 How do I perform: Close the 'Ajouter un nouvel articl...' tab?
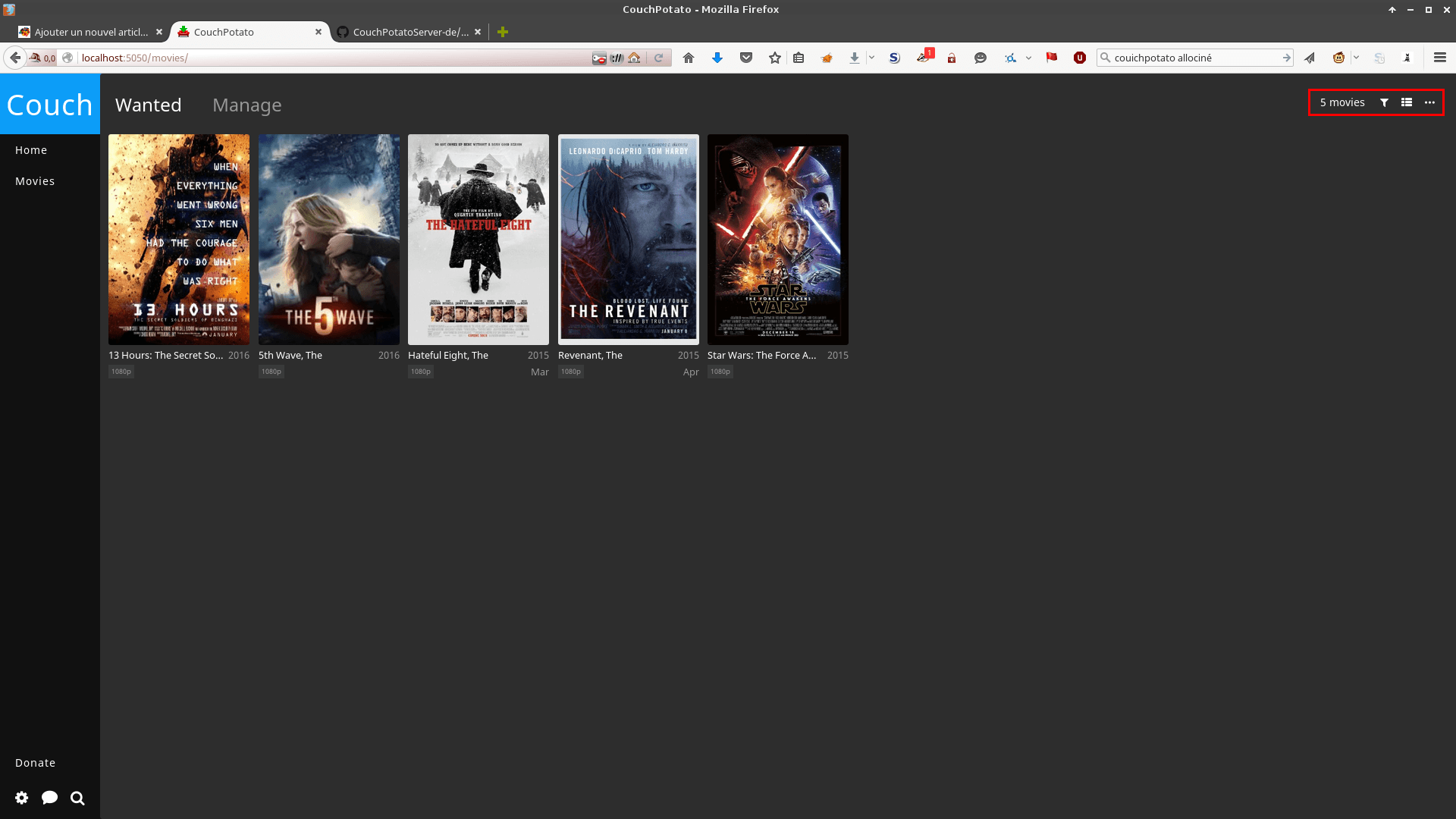159,32
